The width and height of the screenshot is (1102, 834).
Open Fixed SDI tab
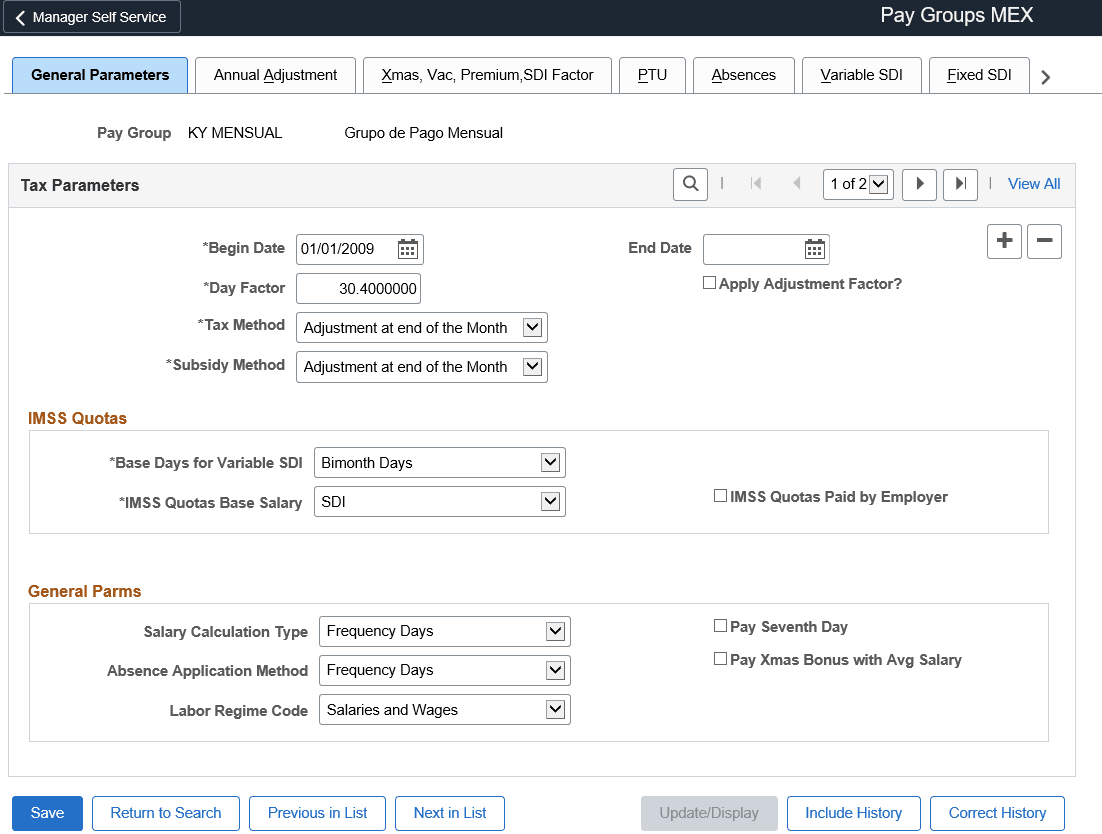tap(979, 75)
